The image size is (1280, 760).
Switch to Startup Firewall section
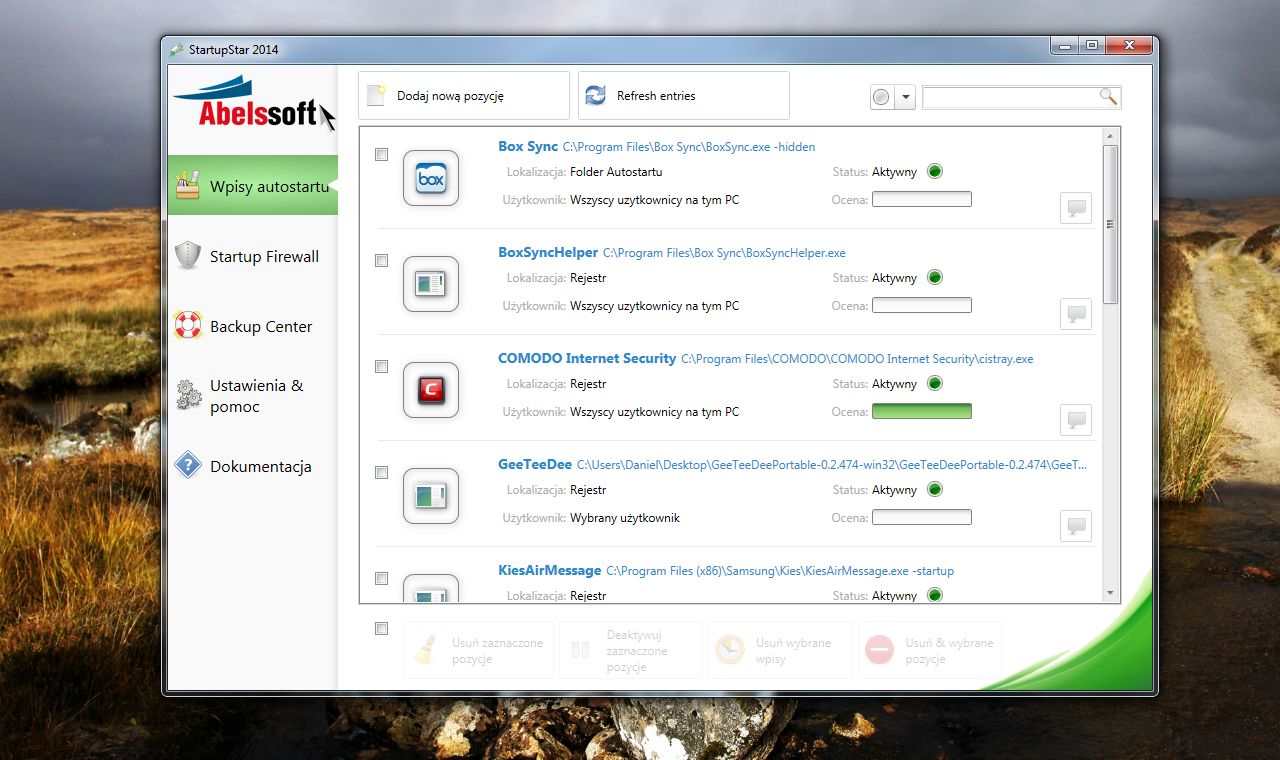coord(253,256)
